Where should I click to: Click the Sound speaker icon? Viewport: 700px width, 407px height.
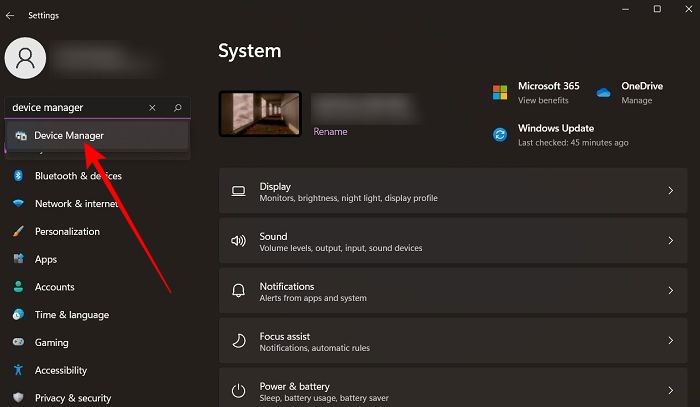[238, 241]
